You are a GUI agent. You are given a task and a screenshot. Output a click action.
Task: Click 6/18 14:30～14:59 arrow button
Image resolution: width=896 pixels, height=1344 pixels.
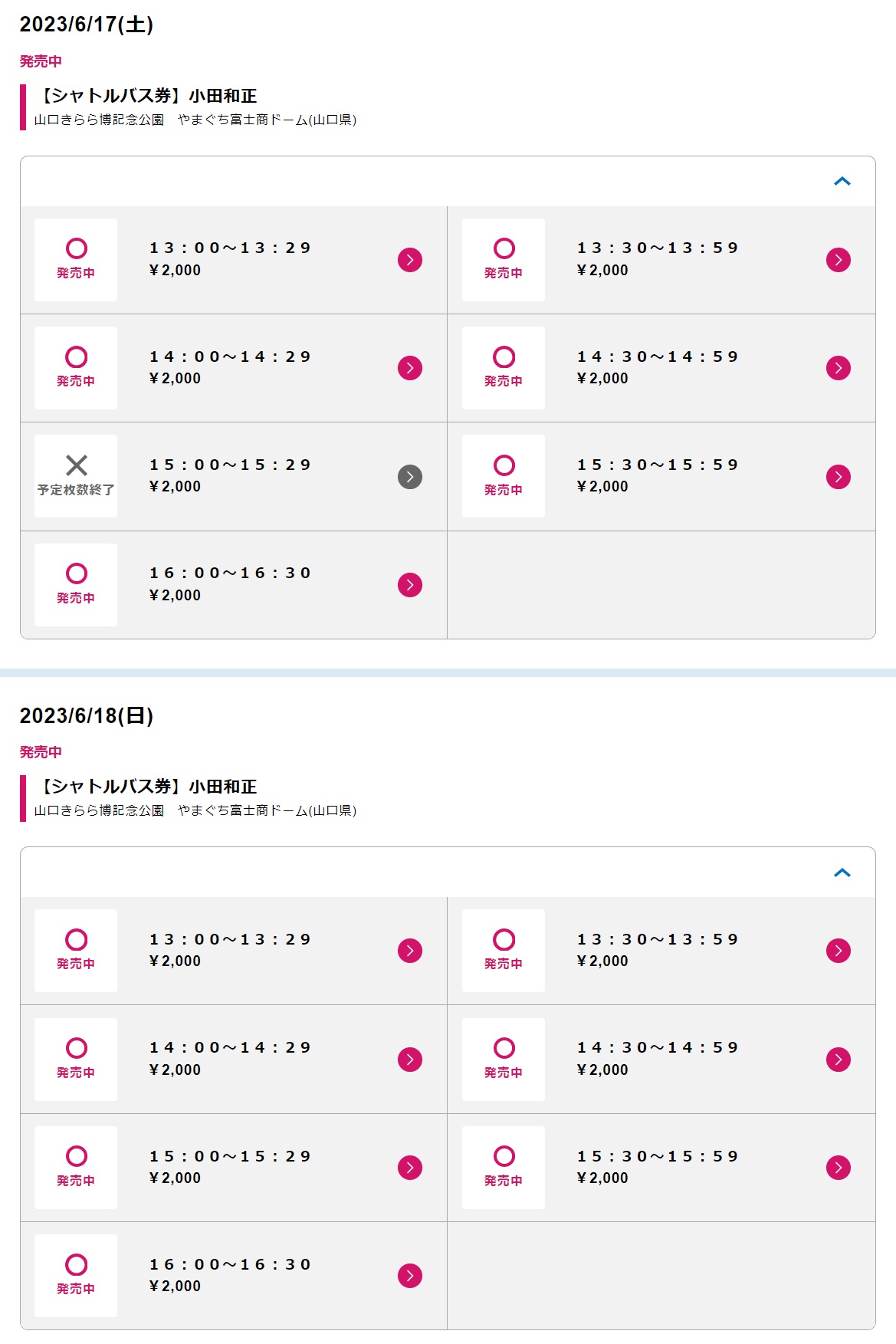839,1060
